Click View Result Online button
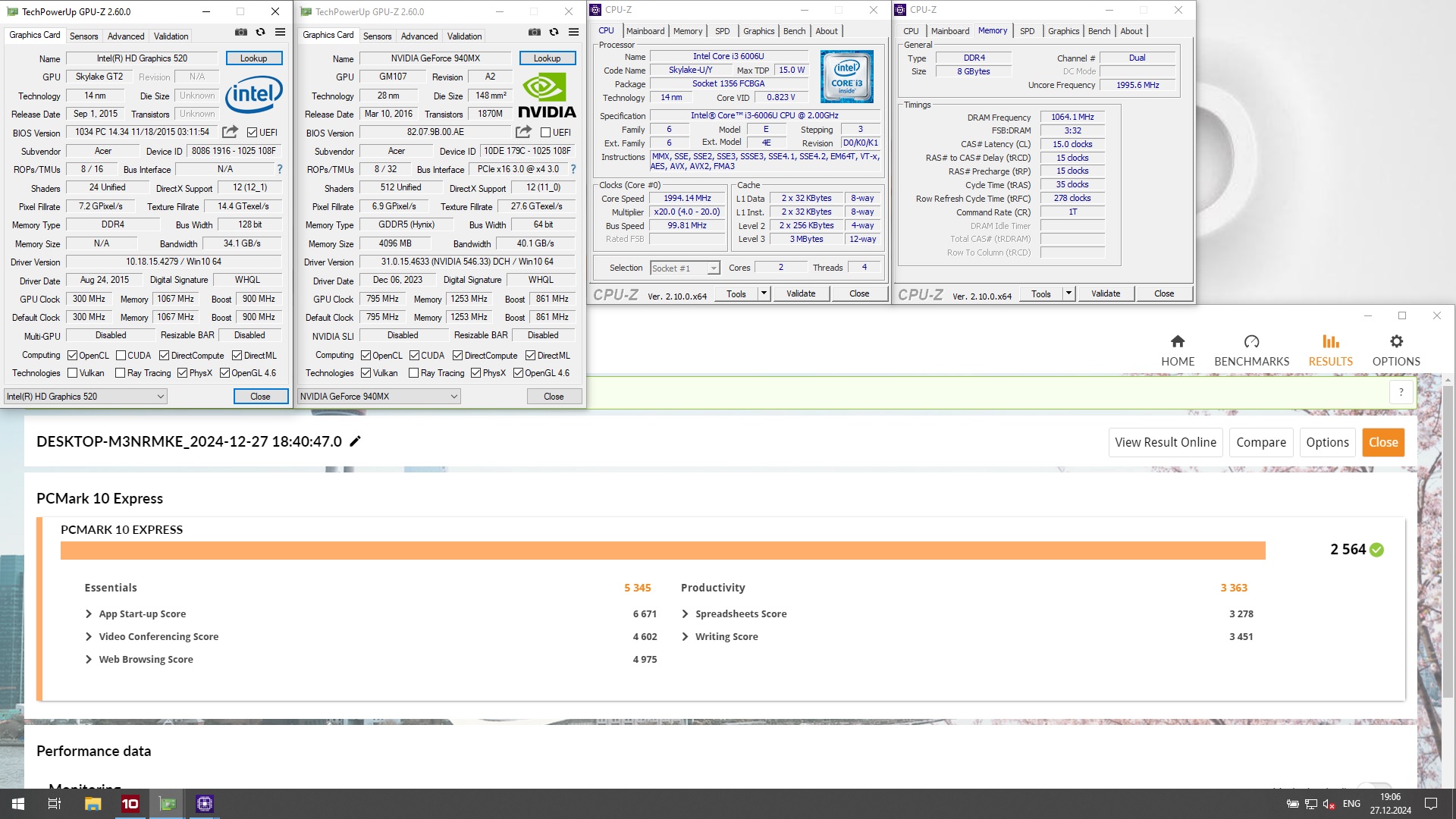 click(1166, 442)
